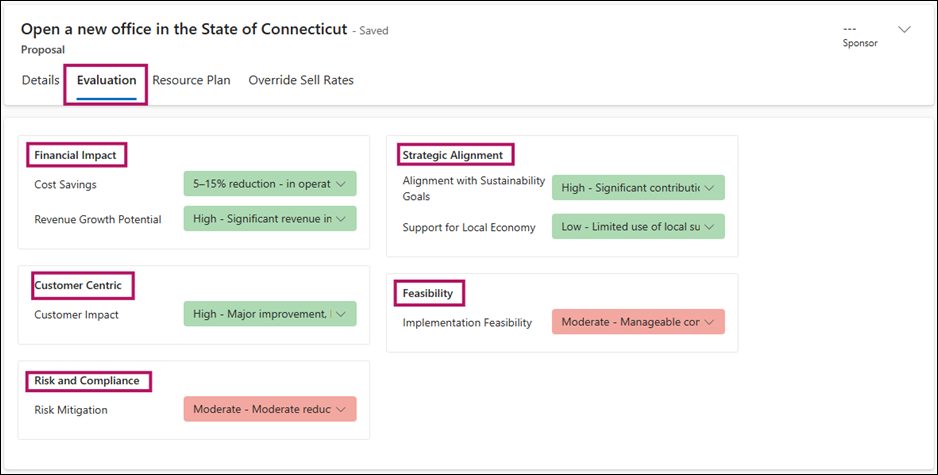Click the Customer Centric section heading
Screen dimensions: 938x475
point(78,285)
